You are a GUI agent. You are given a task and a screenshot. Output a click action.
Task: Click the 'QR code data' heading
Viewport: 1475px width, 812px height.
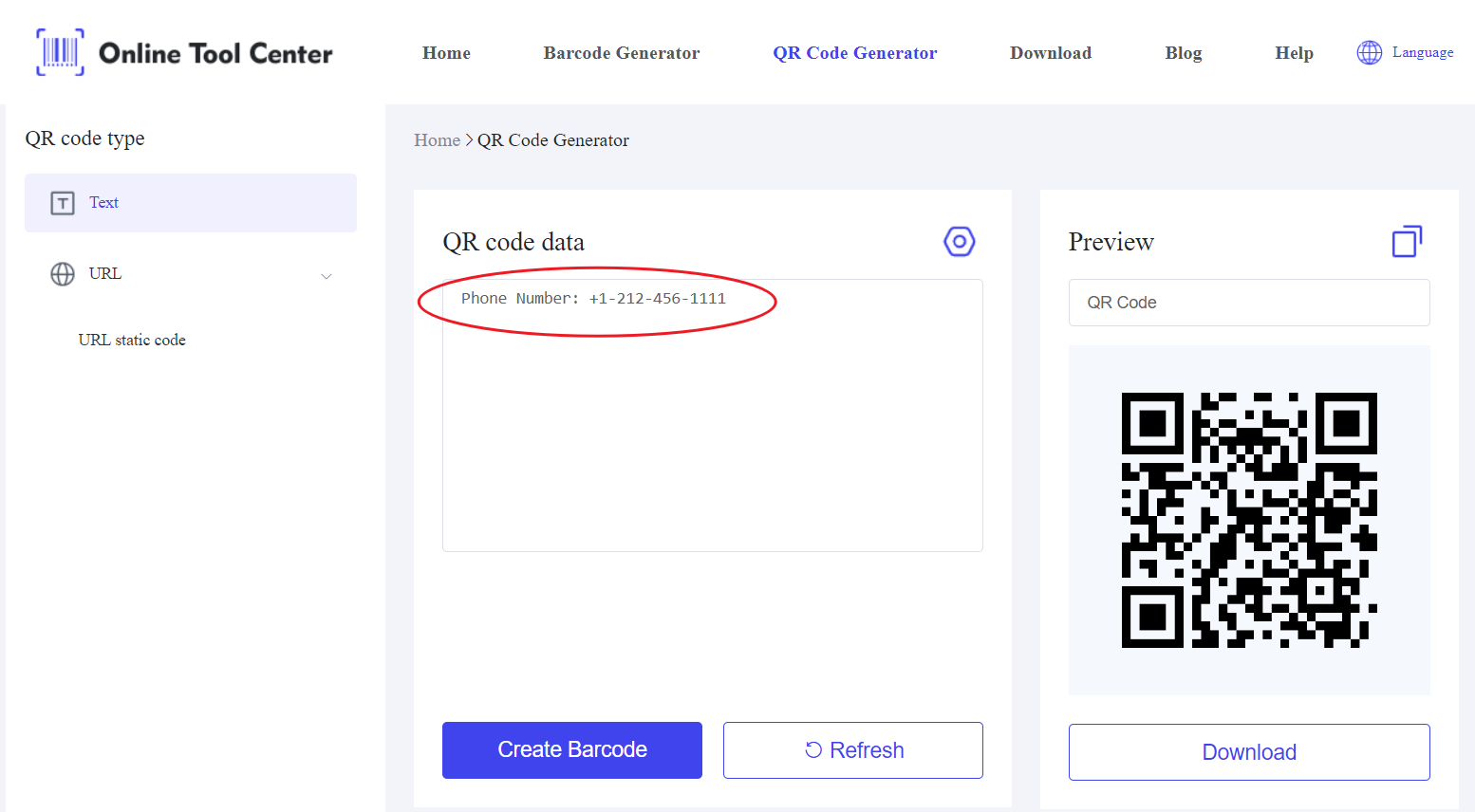click(513, 242)
